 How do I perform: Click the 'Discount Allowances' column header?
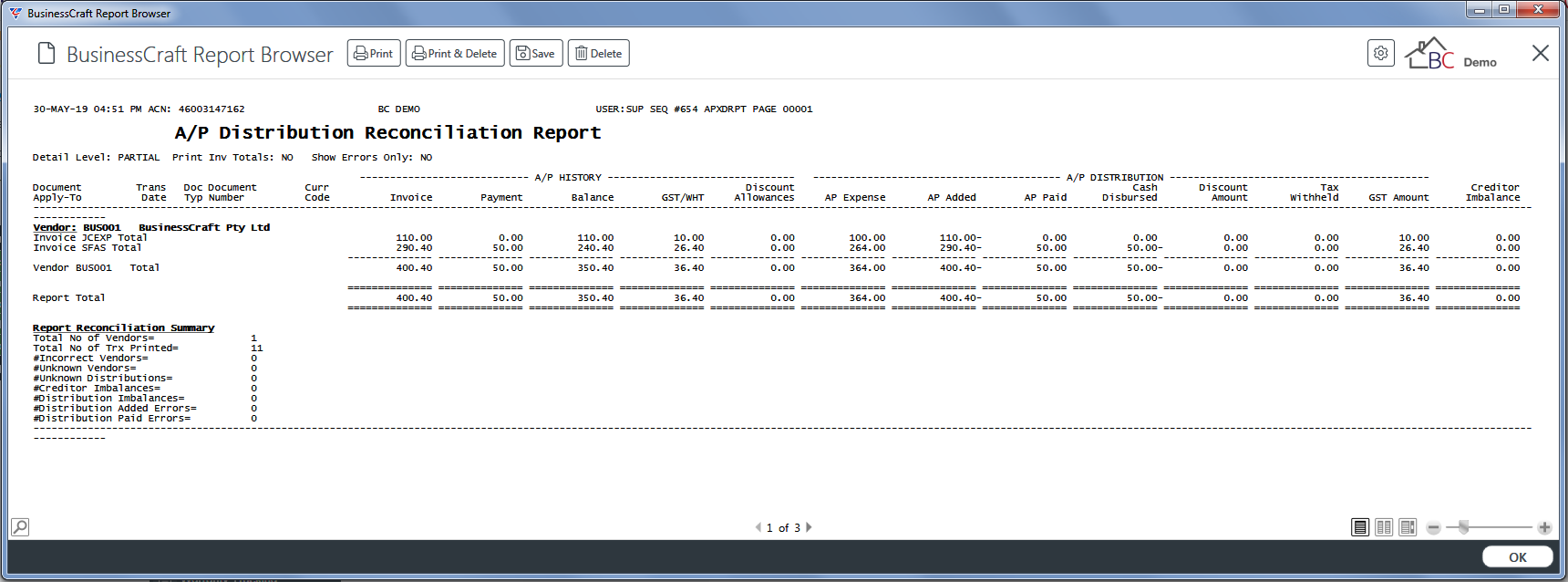point(764,192)
